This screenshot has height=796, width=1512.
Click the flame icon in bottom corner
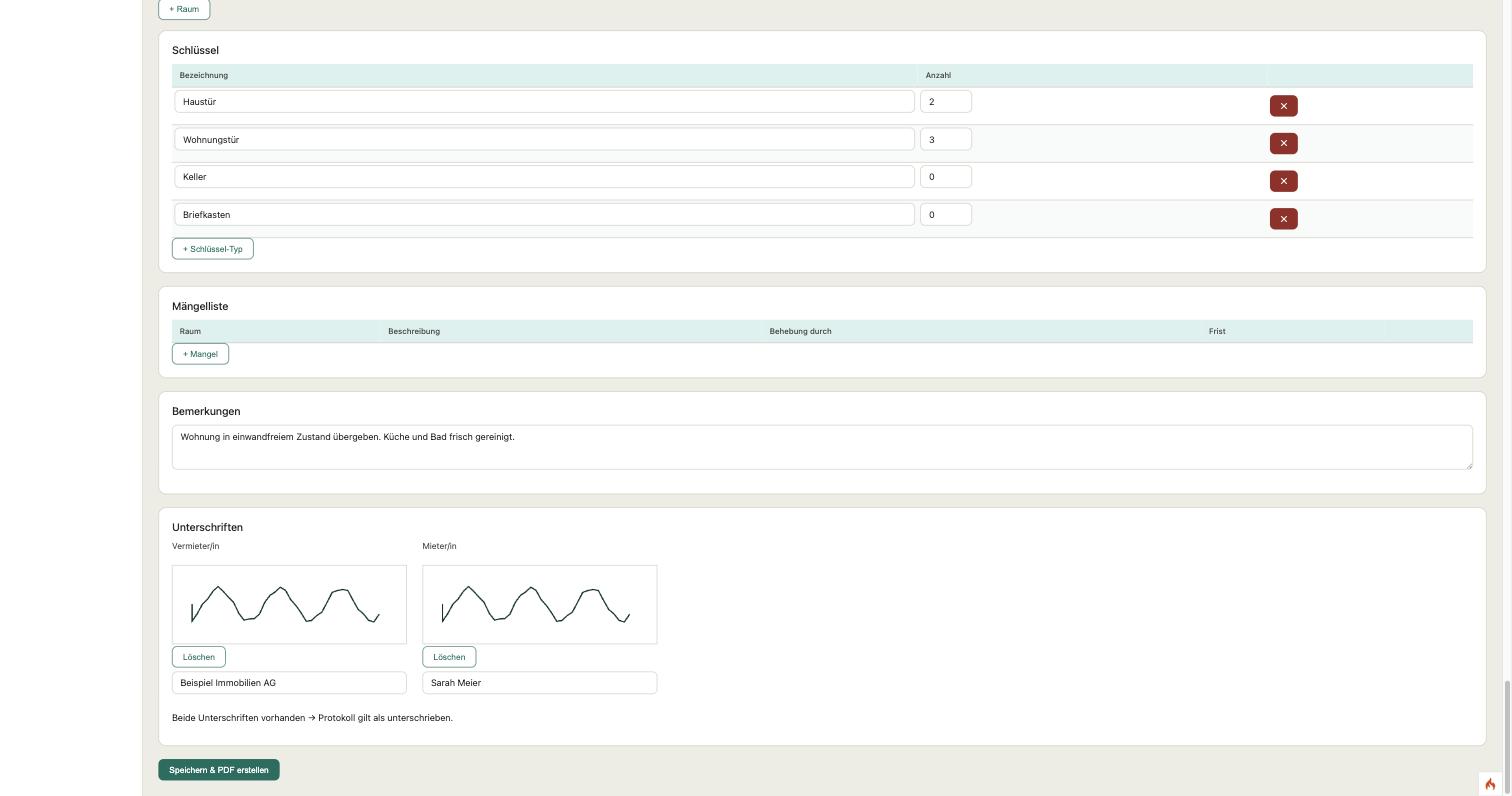(1490, 784)
